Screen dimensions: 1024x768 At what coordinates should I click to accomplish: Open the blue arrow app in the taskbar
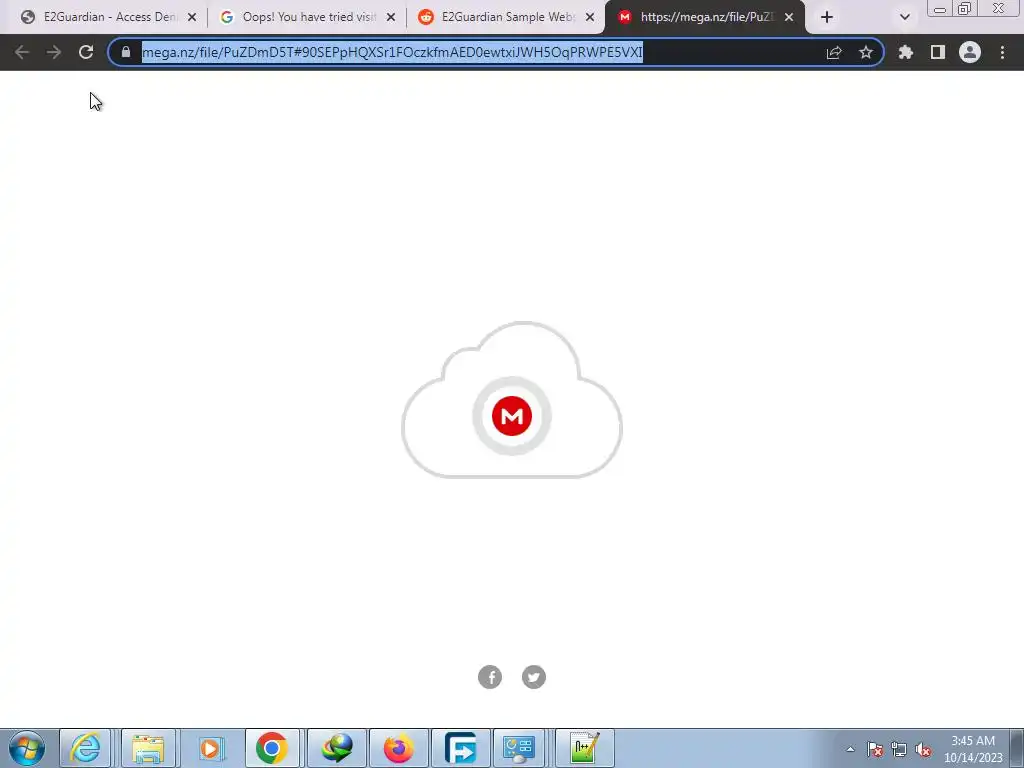click(460, 748)
